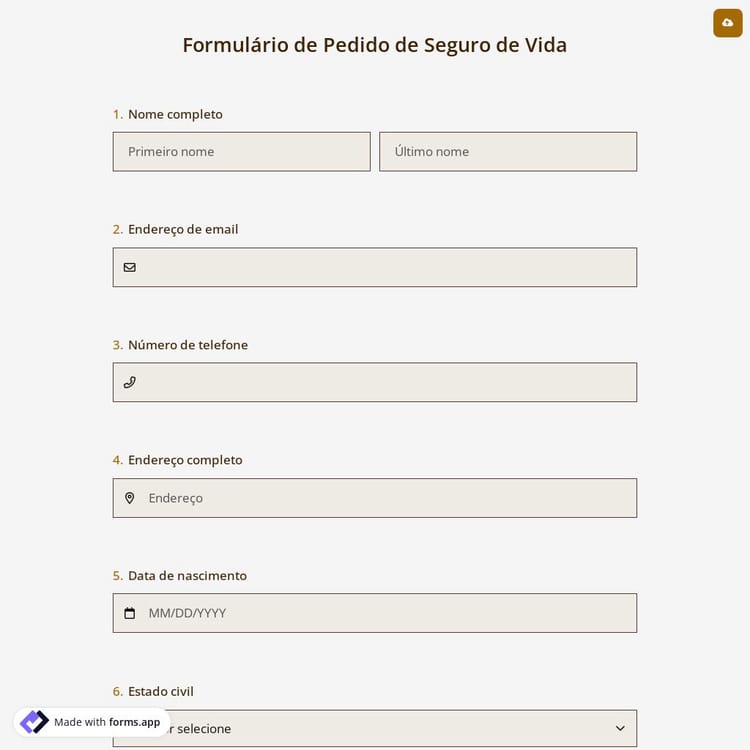750x750 pixels.
Task: Expand the Estado civil dropdown chevron
Action: tap(620, 728)
